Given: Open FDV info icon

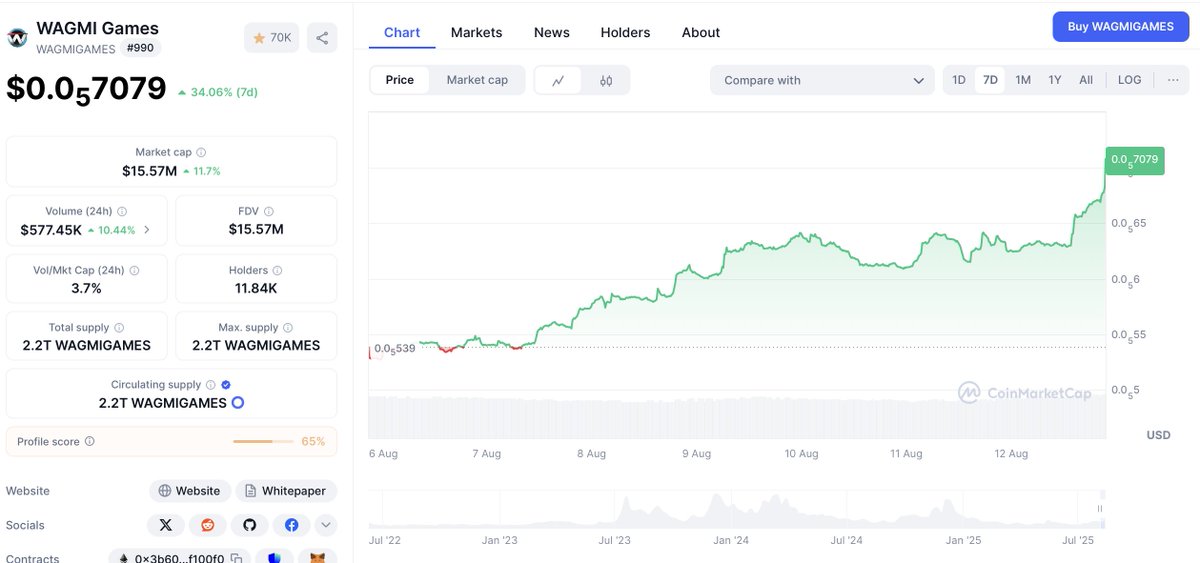Looking at the screenshot, I should [269, 212].
